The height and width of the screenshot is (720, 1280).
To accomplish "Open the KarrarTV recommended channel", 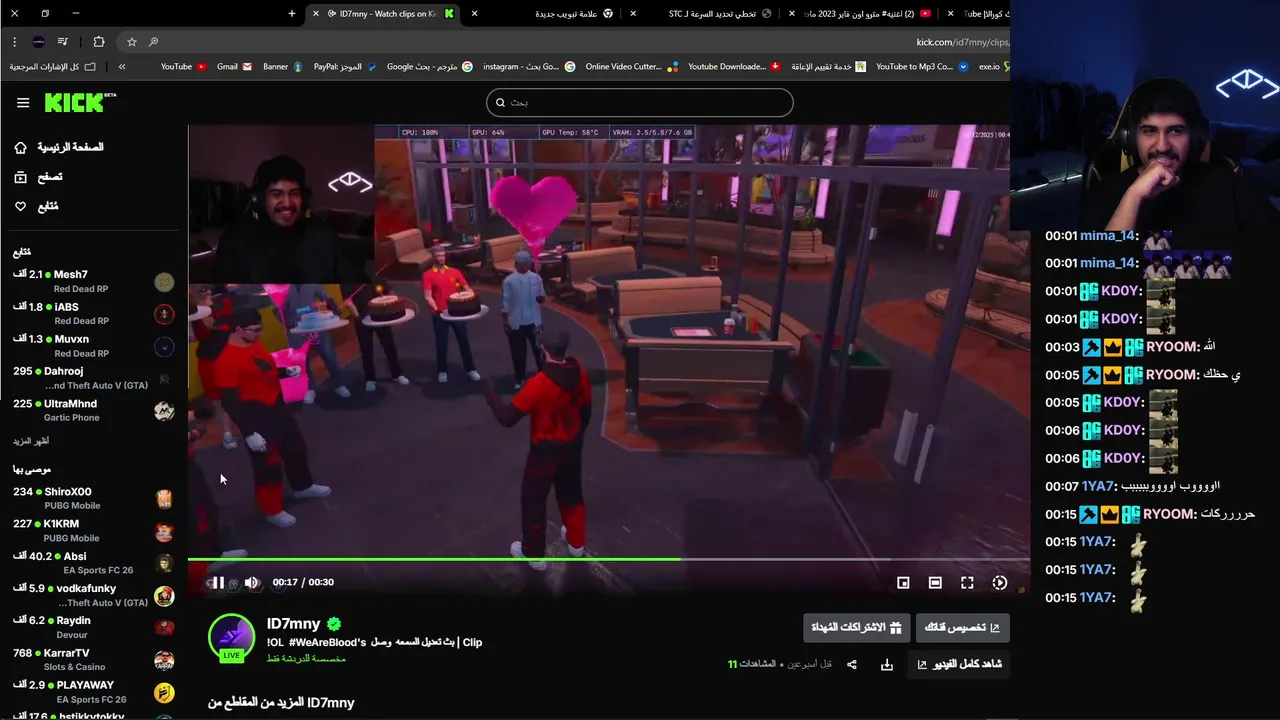I will pos(92,660).
